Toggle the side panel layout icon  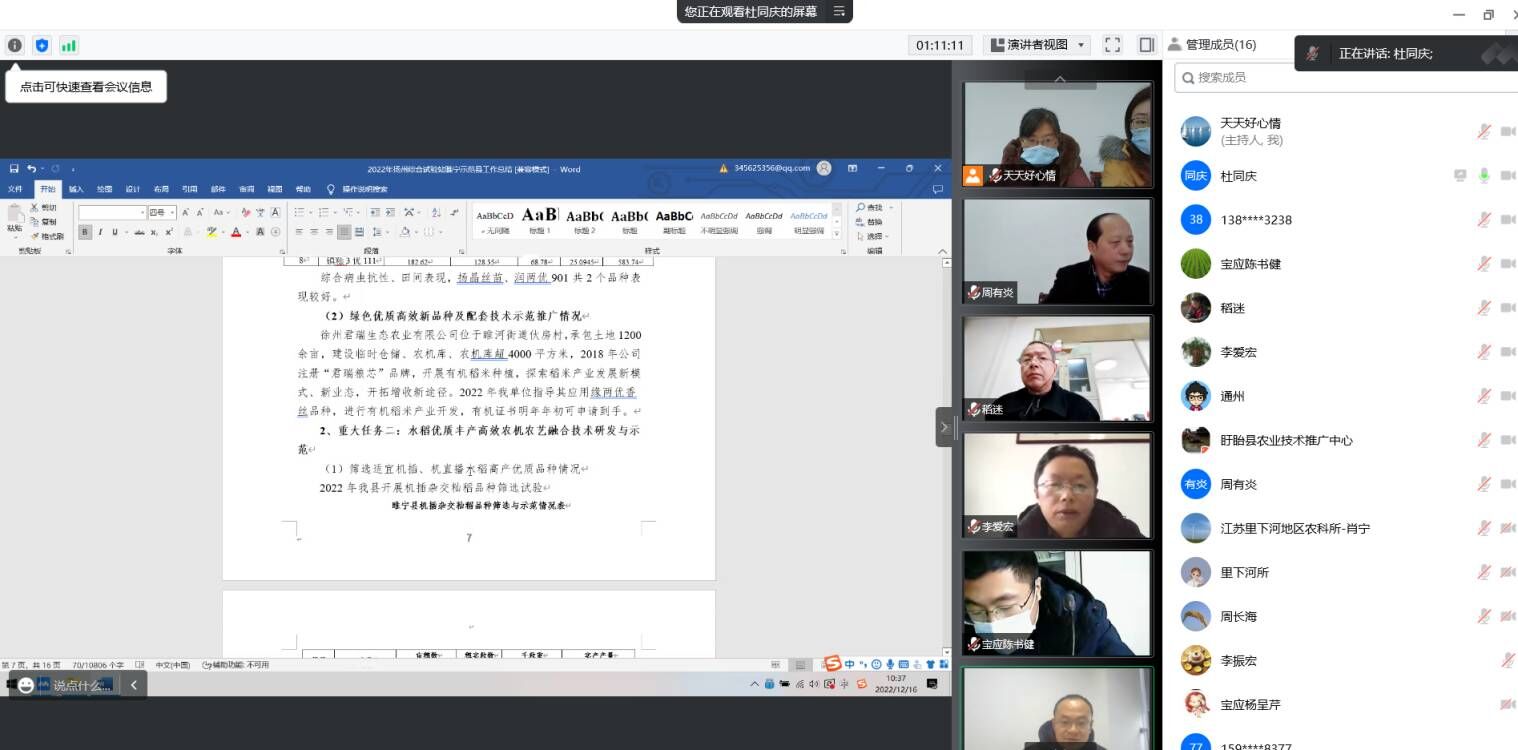(1146, 45)
